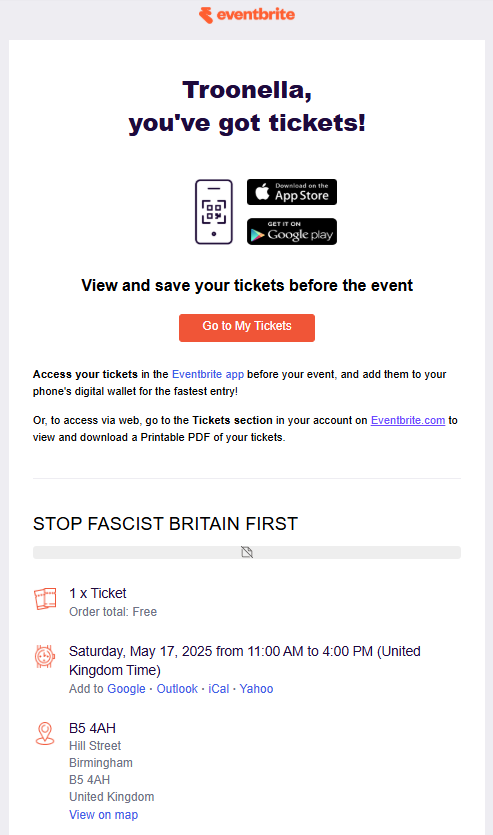Click the event image banner placeholder
Image resolution: width=493 pixels, height=835 pixels.
(x=247, y=552)
